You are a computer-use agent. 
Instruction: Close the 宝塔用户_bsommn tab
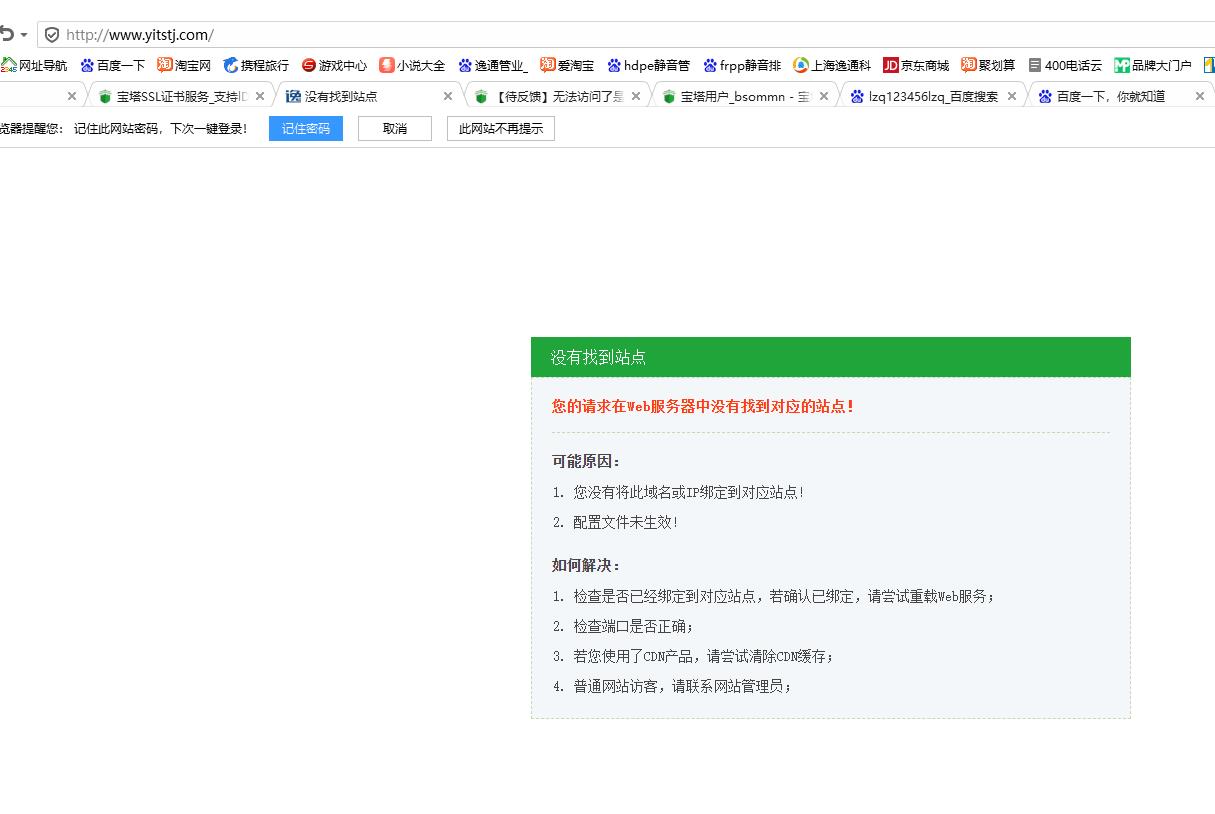[x=824, y=96]
